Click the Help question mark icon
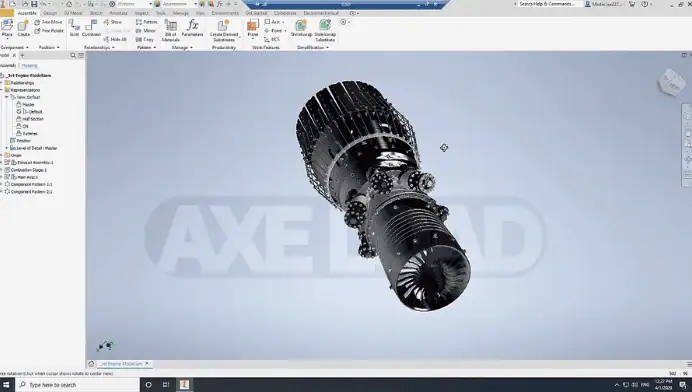The image size is (692, 392). (x=645, y=4)
